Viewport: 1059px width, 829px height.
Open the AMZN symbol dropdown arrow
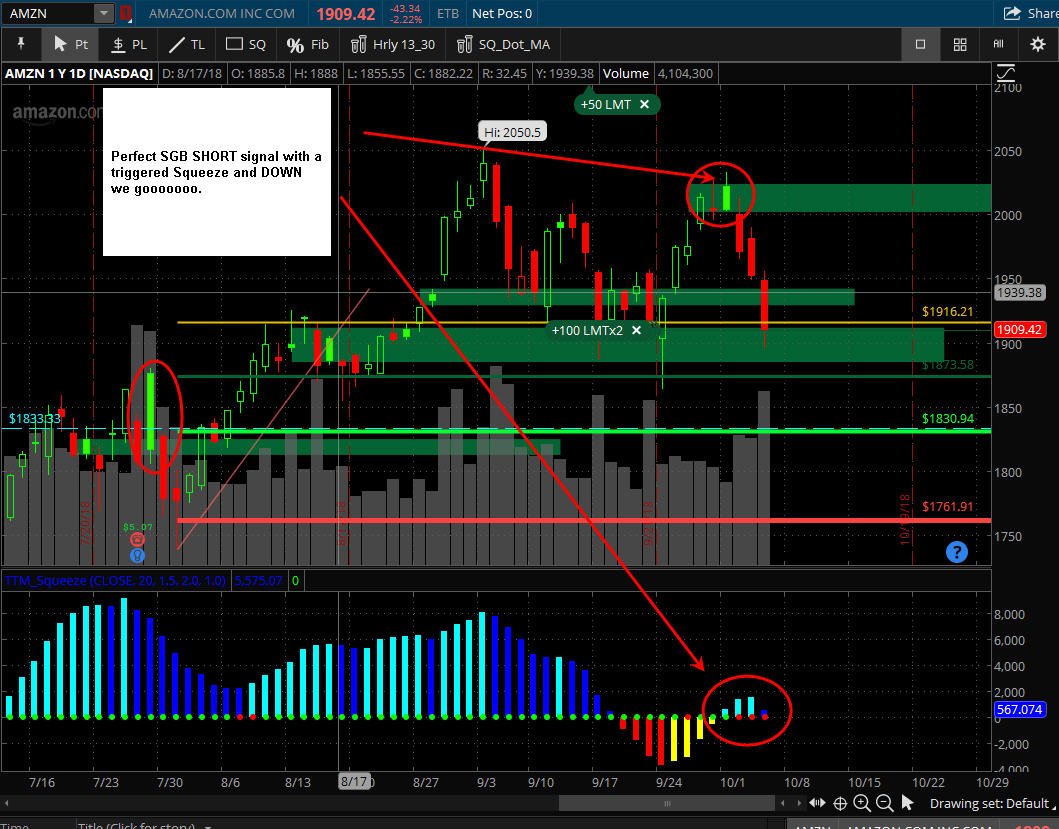[104, 13]
